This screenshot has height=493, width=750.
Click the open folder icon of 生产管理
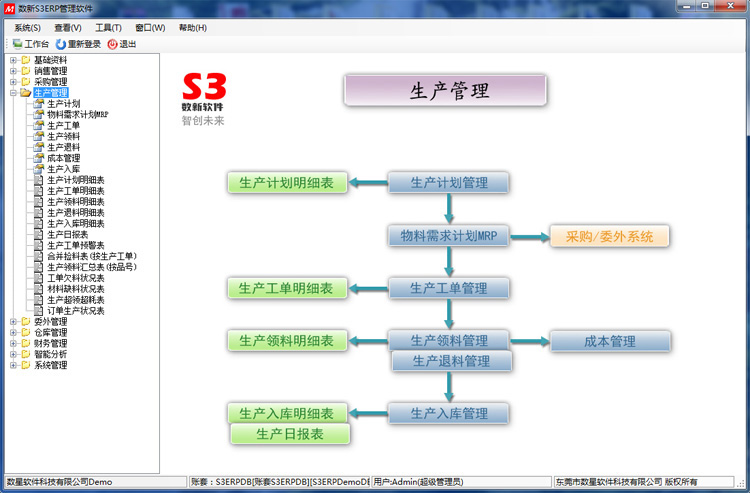pyautogui.click(x=26, y=93)
